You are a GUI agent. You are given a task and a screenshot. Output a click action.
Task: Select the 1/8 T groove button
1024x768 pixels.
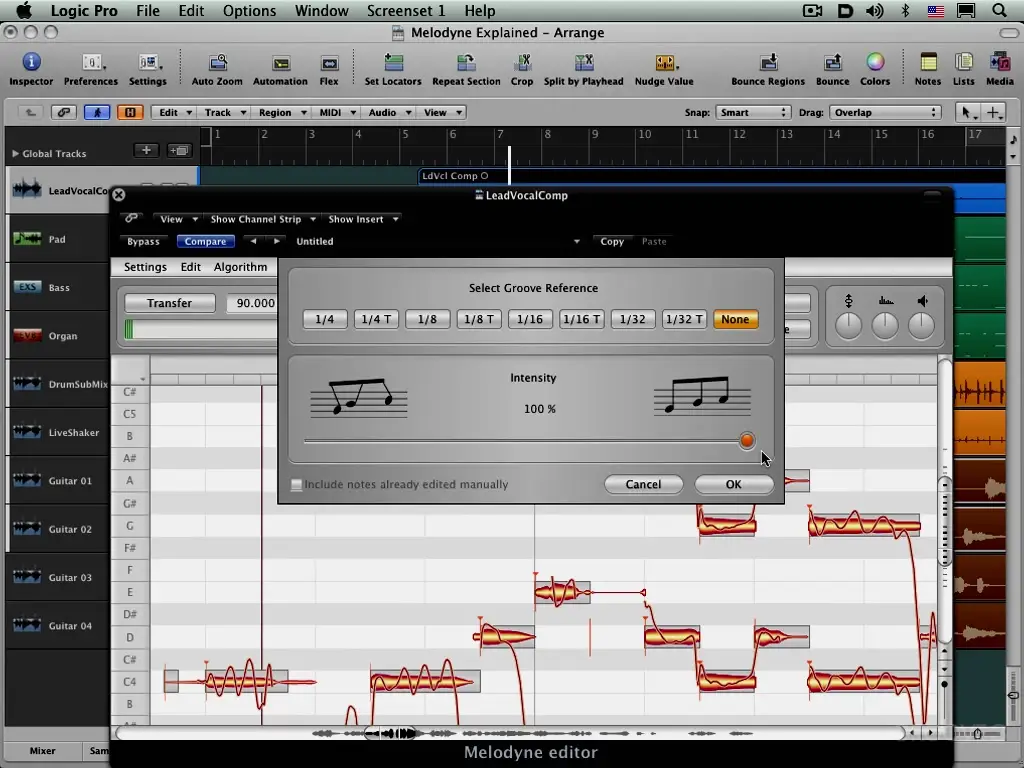(479, 319)
